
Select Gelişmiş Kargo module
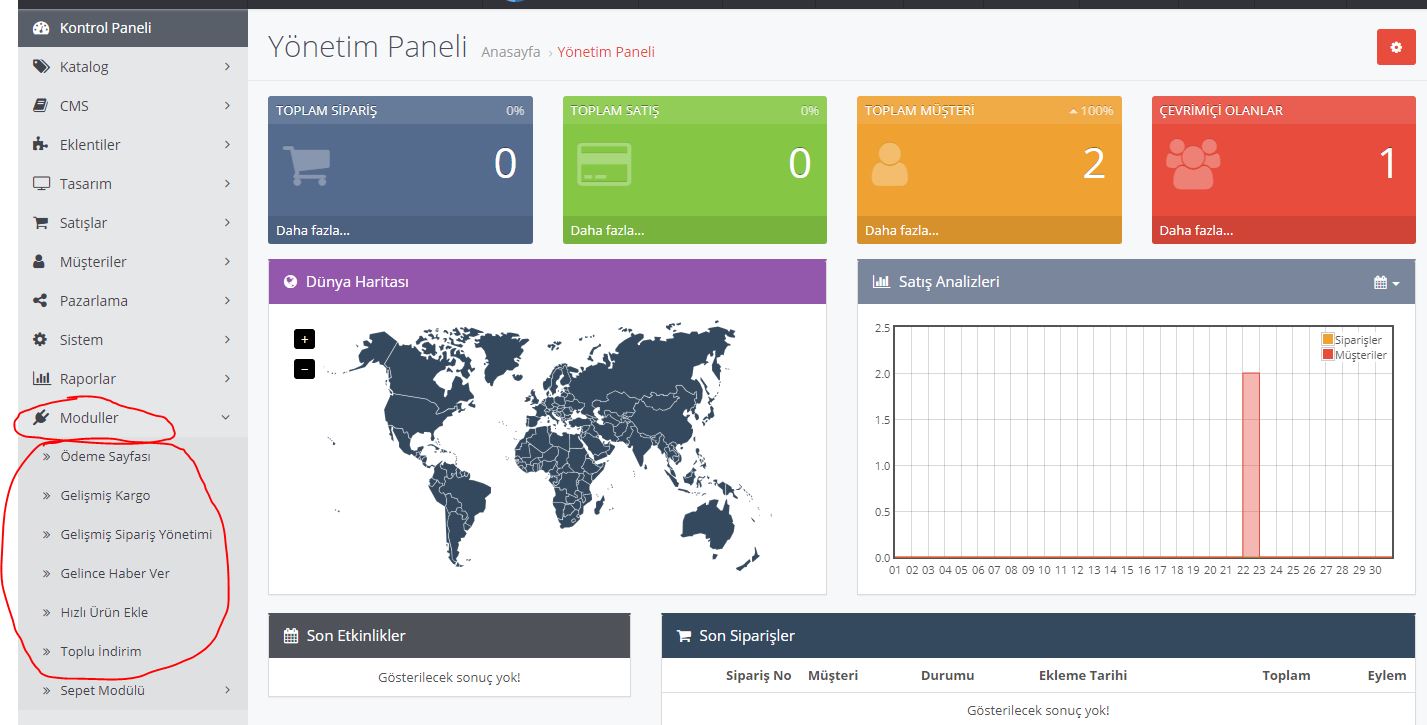tap(105, 496)
